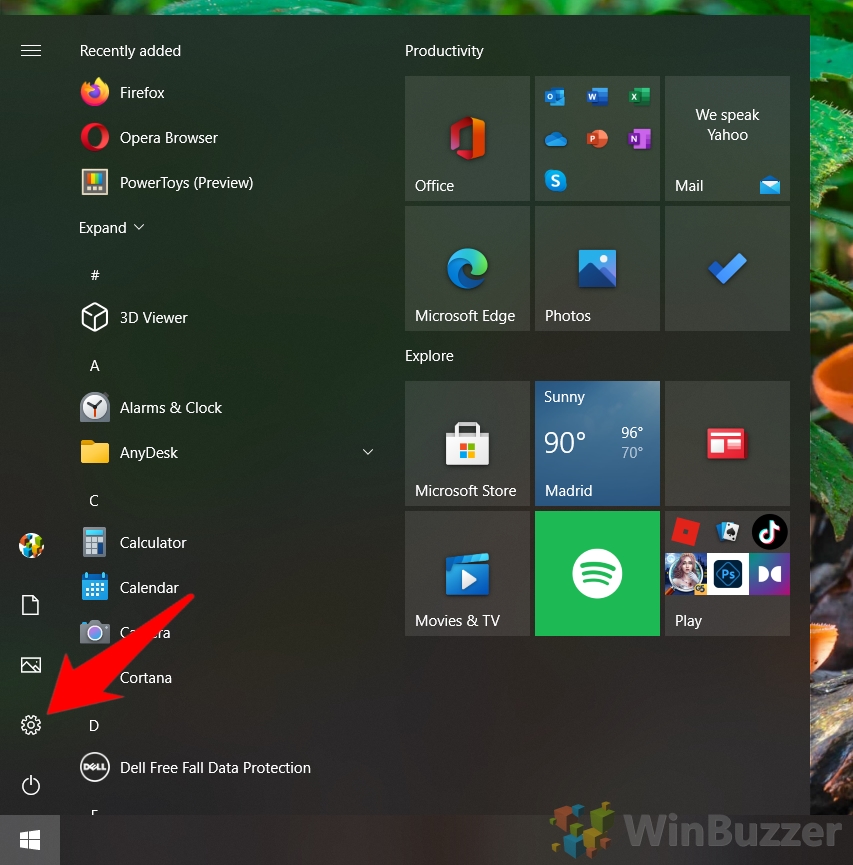Open the Microsoft Store tile

[x=467, y=444]
